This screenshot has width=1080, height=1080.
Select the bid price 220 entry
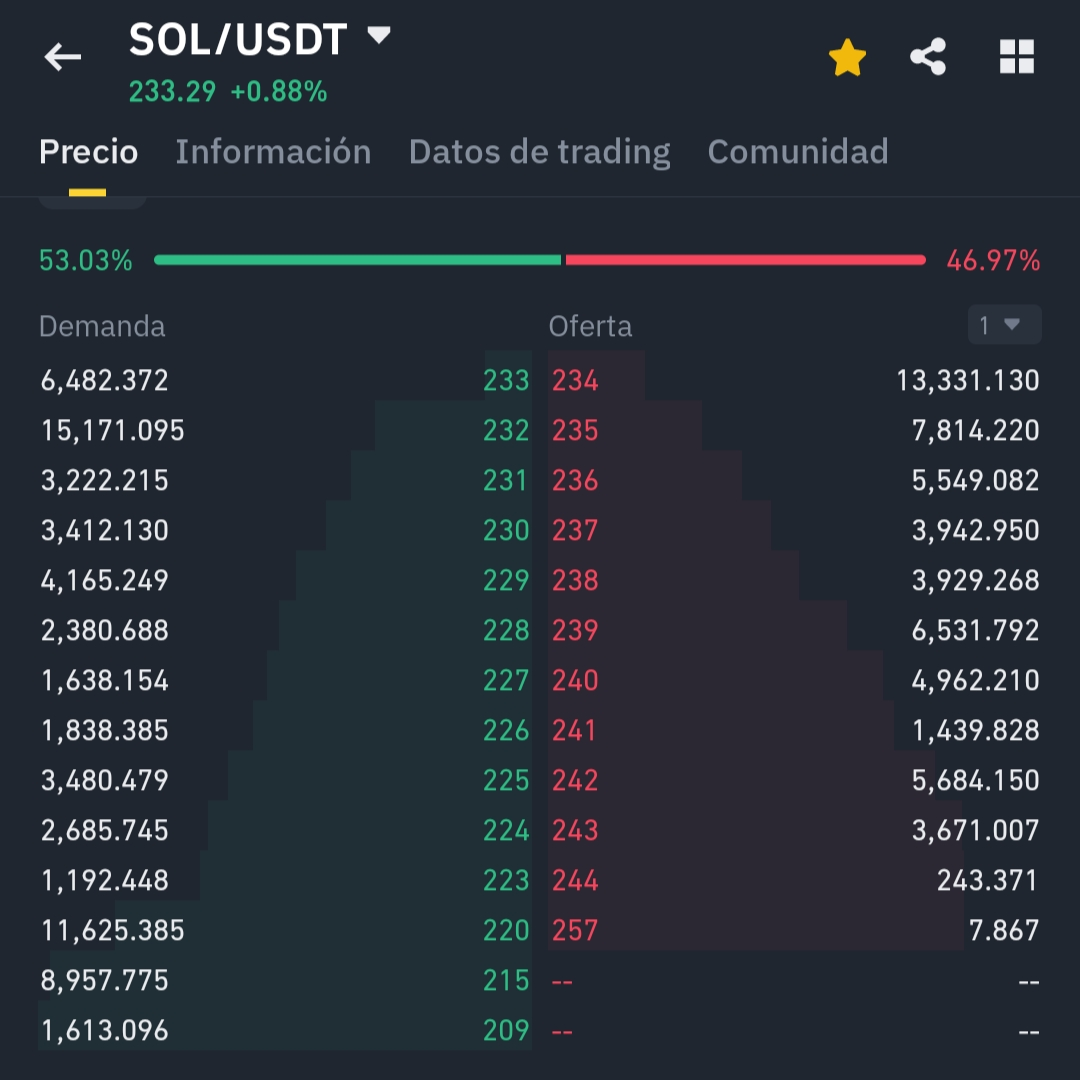[x=506, y=931]
